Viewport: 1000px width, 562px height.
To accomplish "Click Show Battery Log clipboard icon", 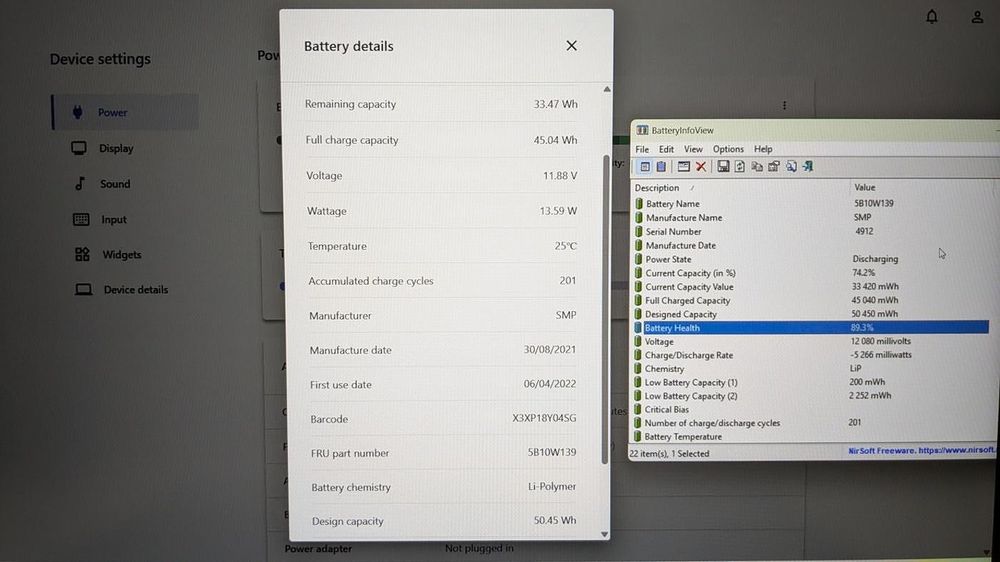I will pyautogui.click(x=661, y=166).
